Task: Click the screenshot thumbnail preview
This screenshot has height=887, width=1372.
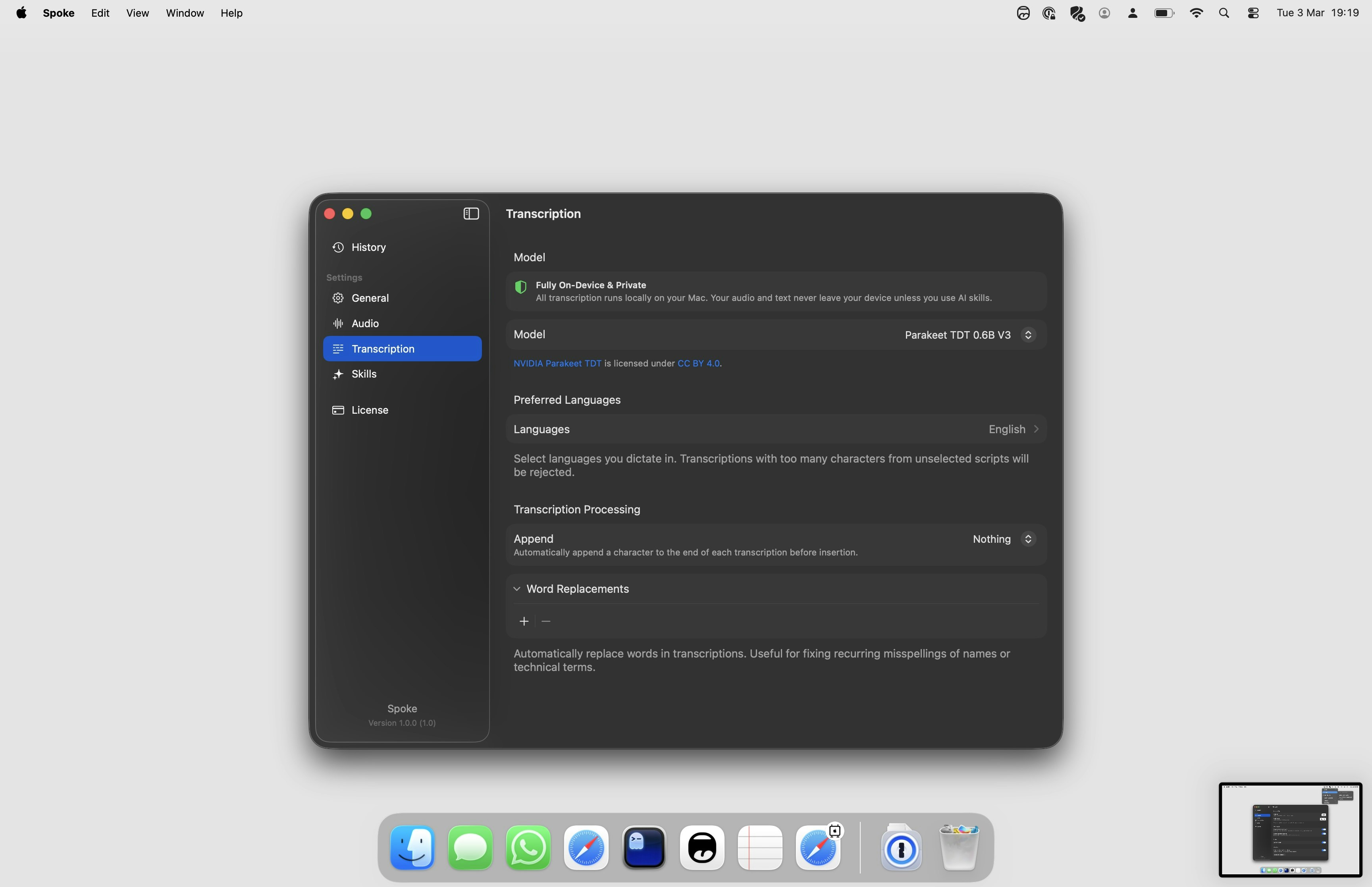Action: (x=1290, y=829)
